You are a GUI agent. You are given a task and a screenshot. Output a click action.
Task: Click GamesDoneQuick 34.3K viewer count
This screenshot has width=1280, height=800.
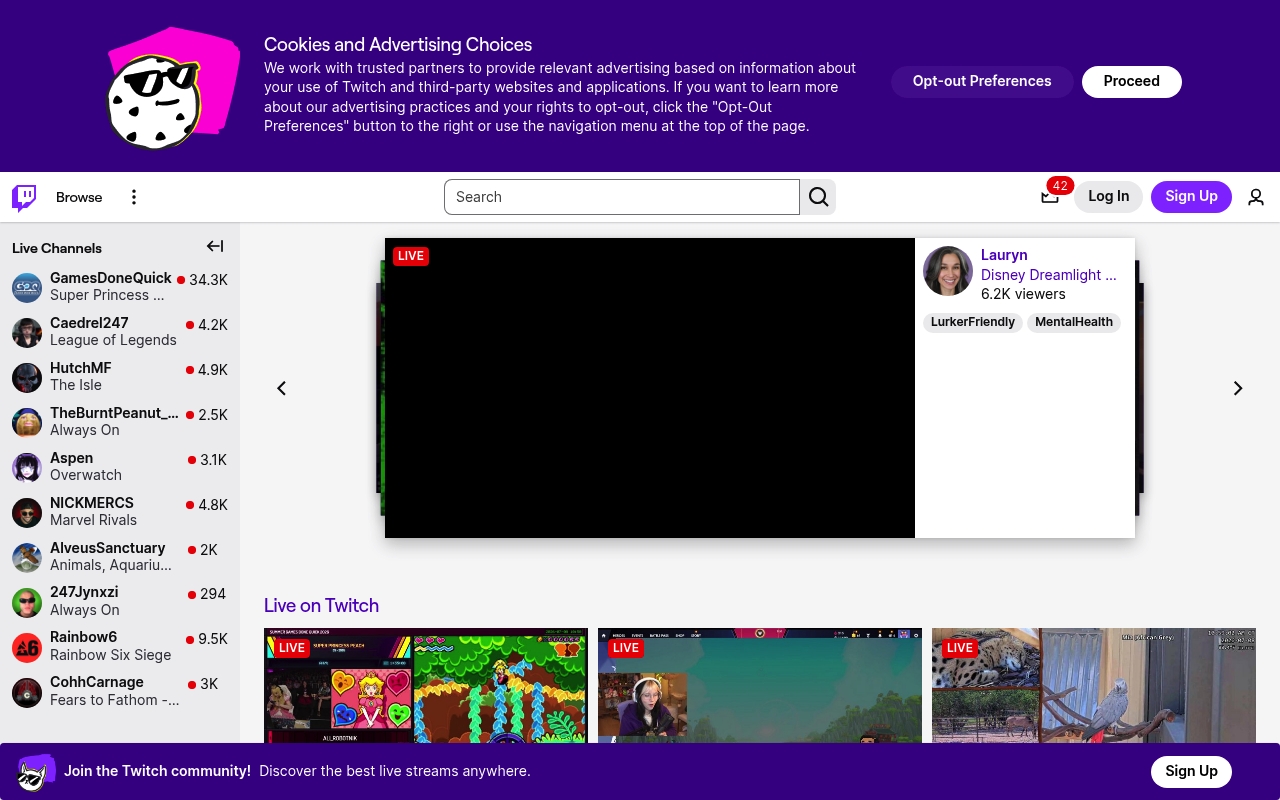pyautogui.click(x=208, y=280)
